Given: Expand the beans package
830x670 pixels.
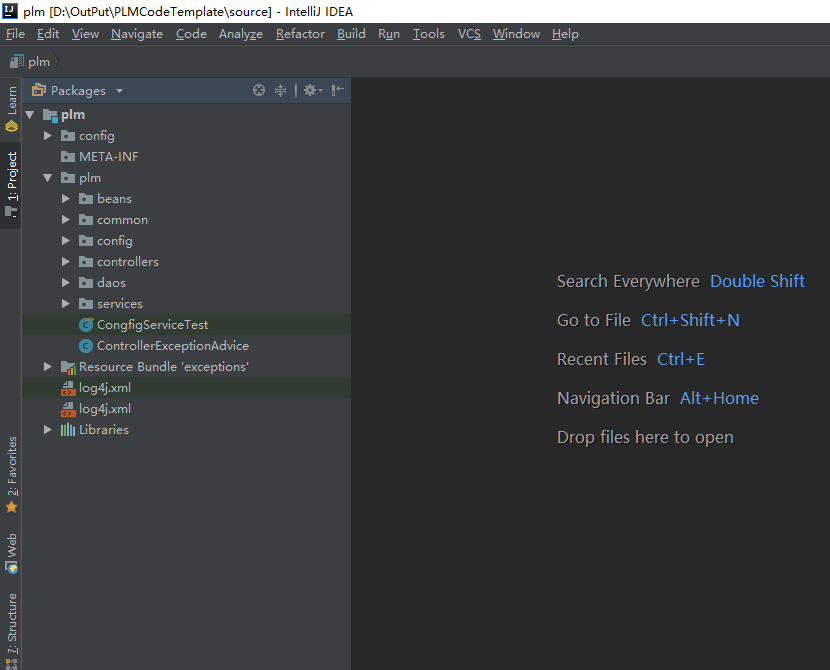Looking at the screenshot, I should point(66,199).
